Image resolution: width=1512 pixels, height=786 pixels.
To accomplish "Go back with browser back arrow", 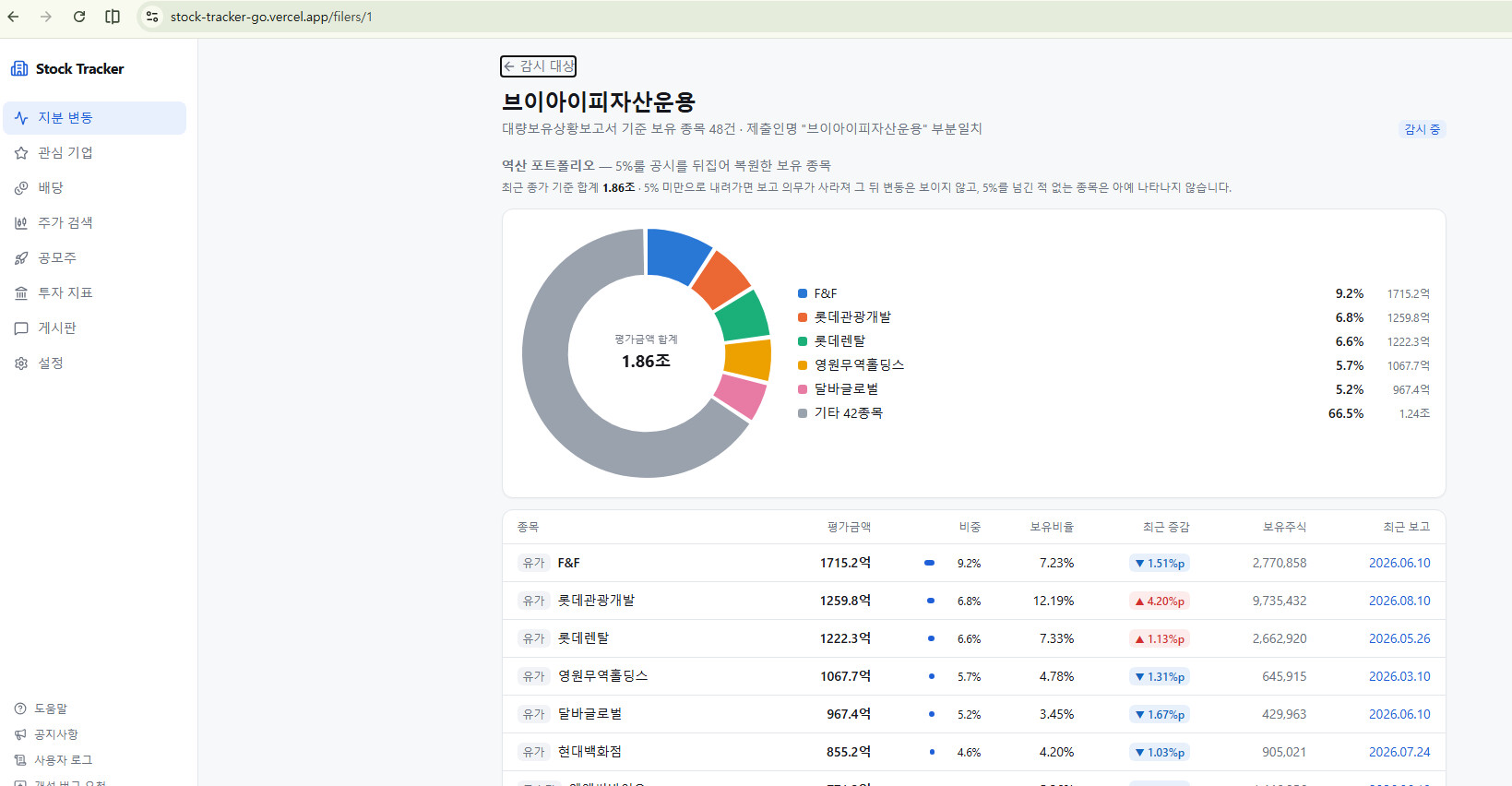I will [x=13, y=17].
